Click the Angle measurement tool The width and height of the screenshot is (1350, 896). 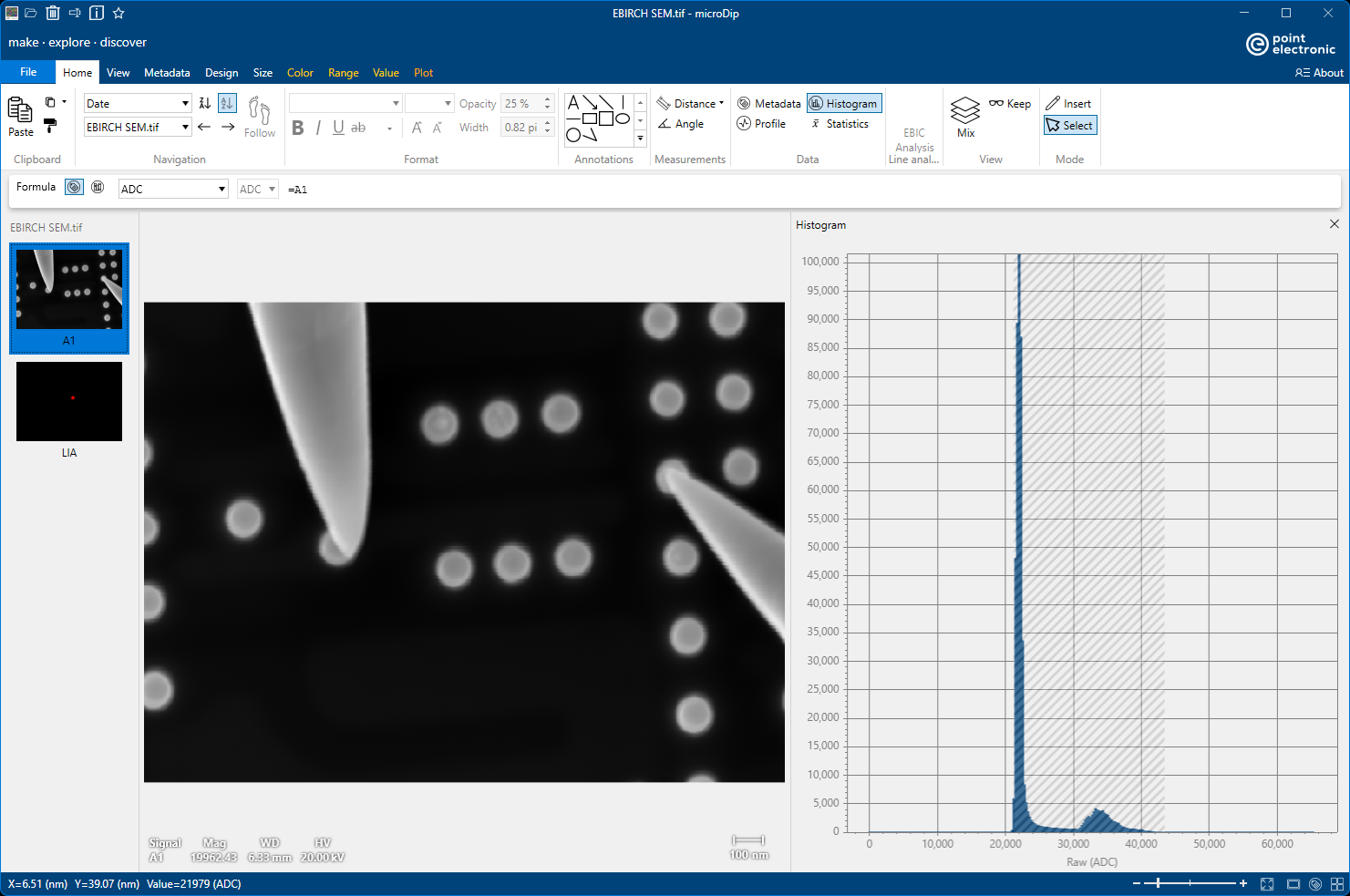point(681,124)
